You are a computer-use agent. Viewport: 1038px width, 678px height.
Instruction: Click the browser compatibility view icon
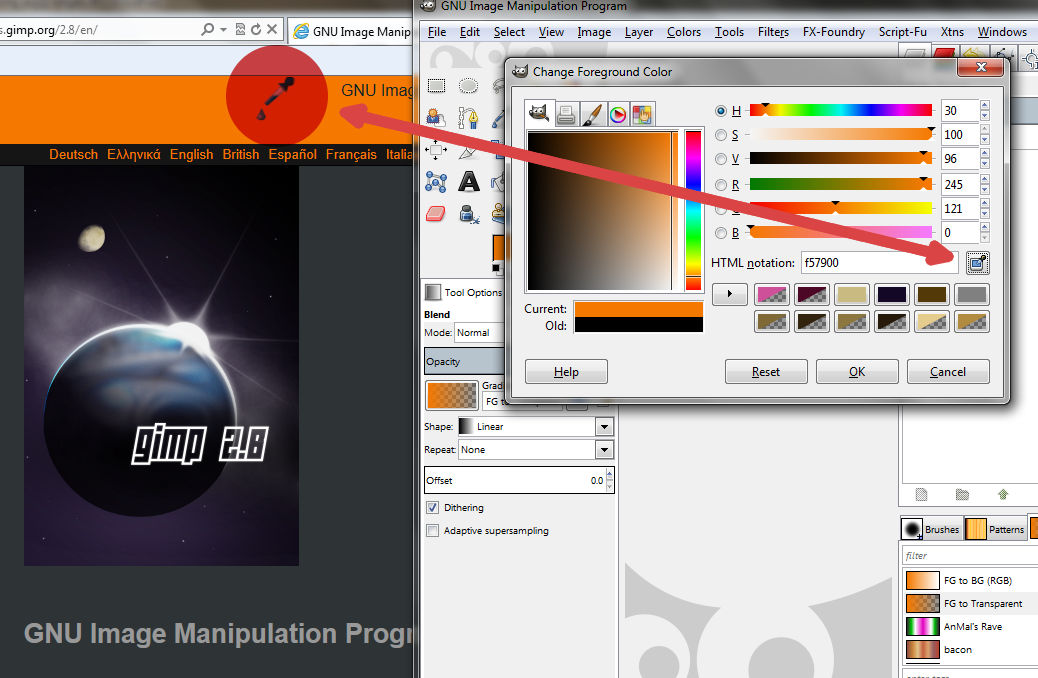click(240, 29)
